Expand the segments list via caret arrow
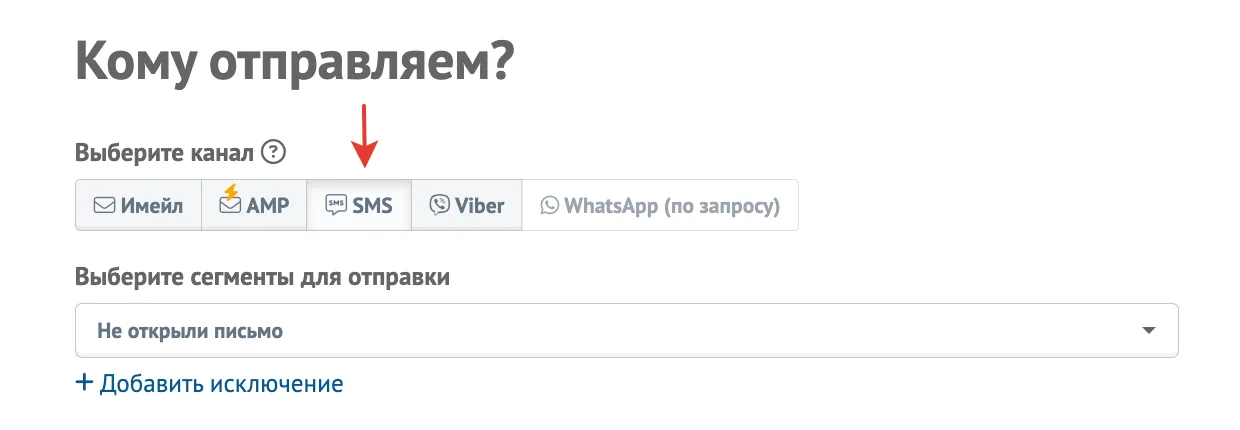This screenshot has width=1240, height=430. pos(1149,331)
